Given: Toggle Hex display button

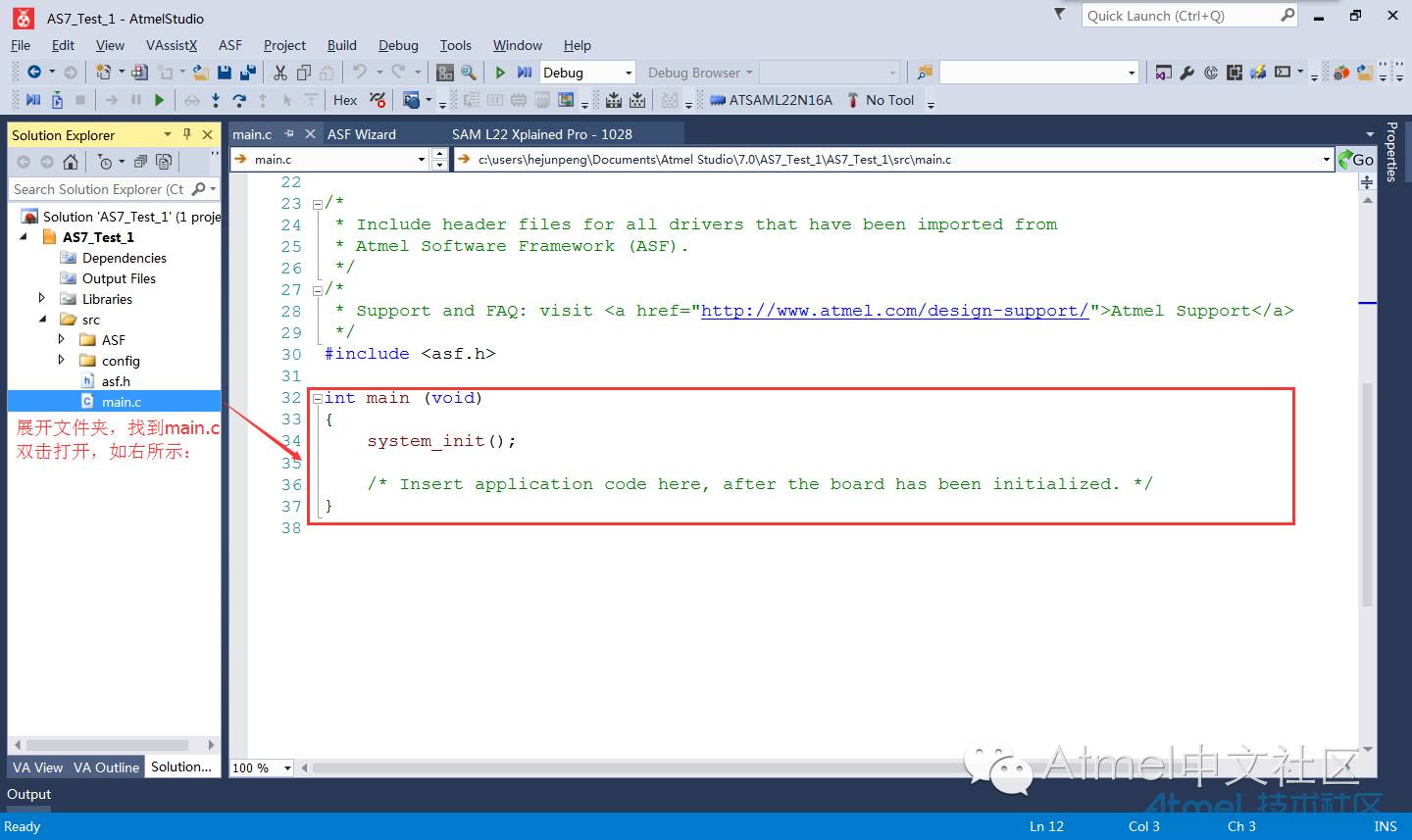Looking at the screenshot, I should [x=345, y=100].
